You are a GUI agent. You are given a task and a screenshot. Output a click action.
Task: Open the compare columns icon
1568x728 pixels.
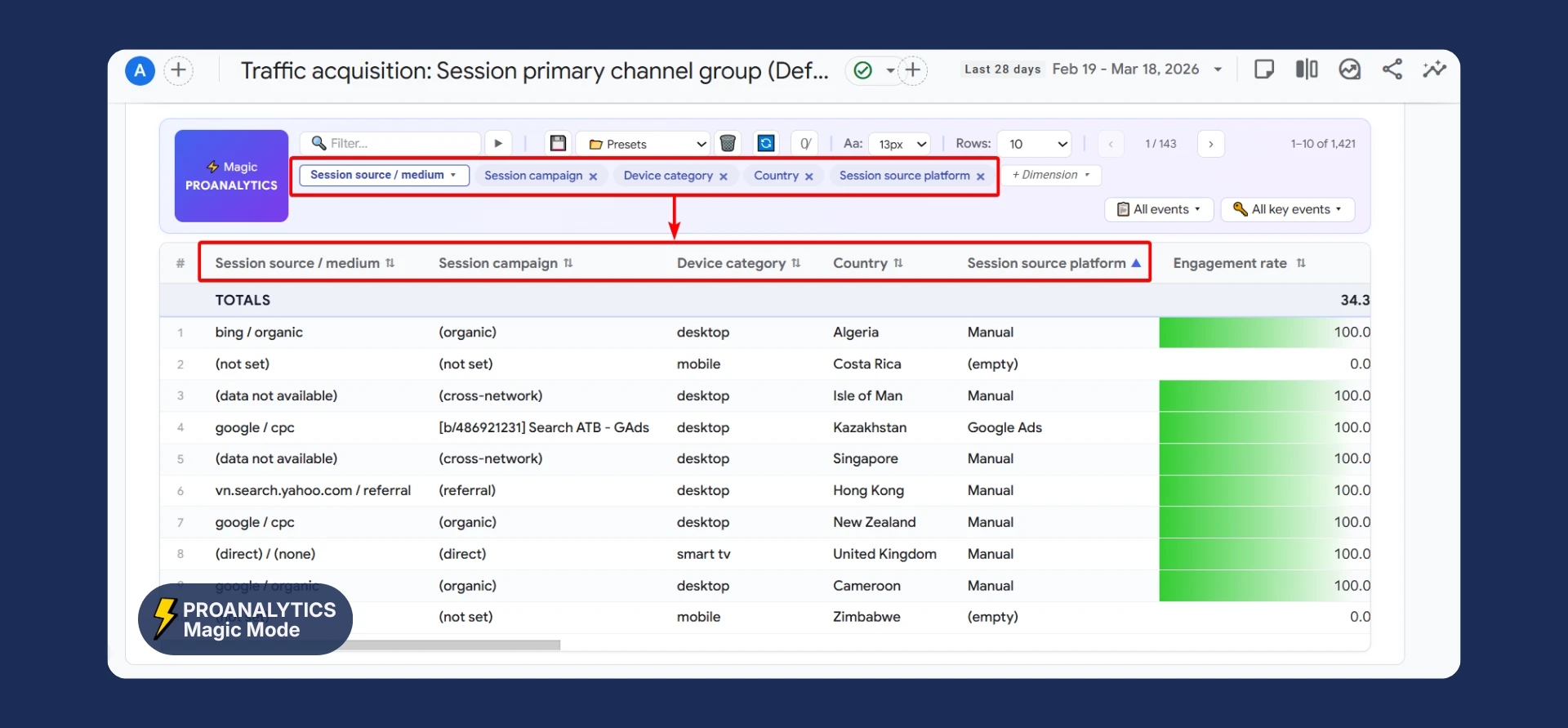click(1307, 69)
